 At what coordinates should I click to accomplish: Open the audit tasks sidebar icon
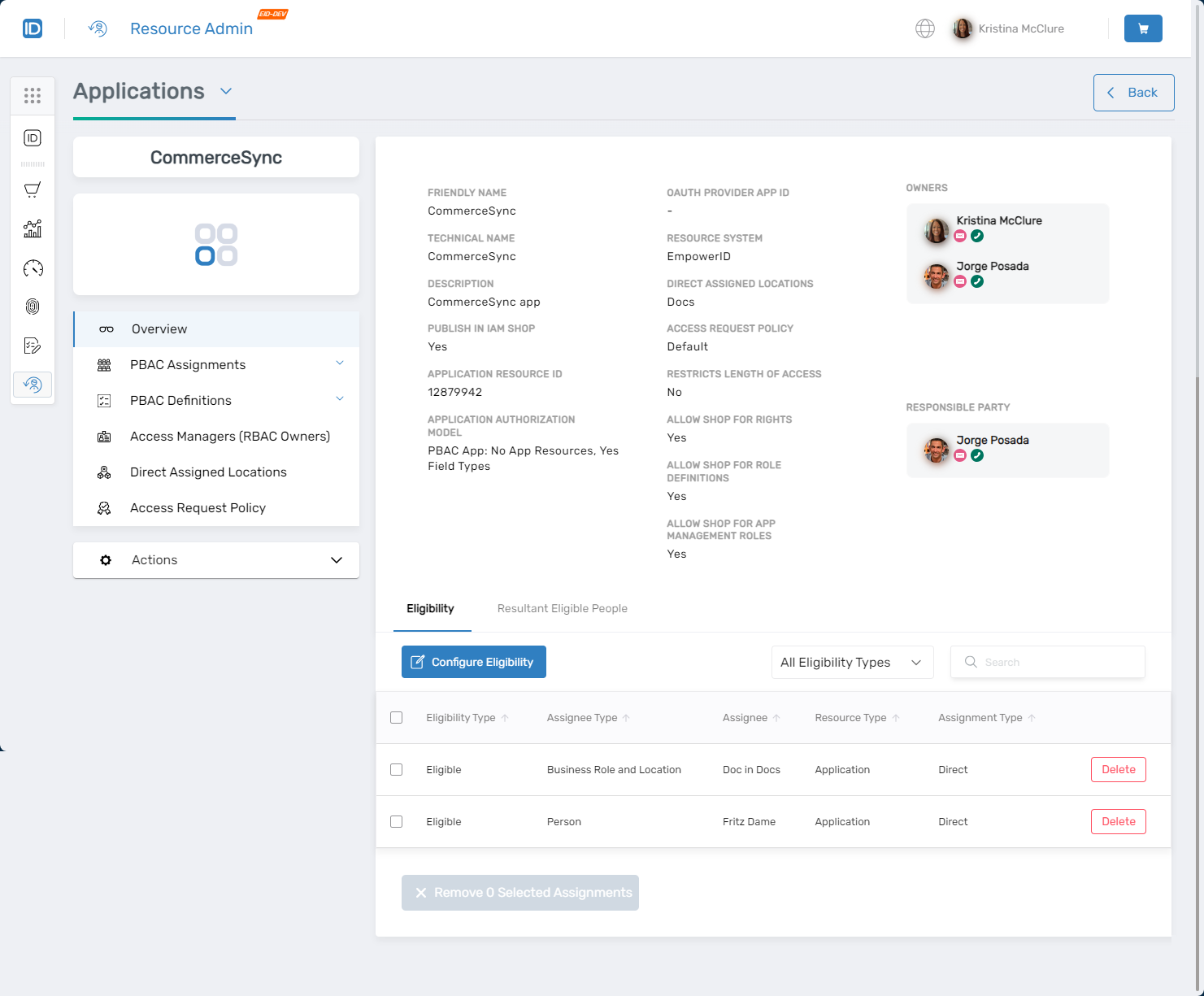[33, 346]
